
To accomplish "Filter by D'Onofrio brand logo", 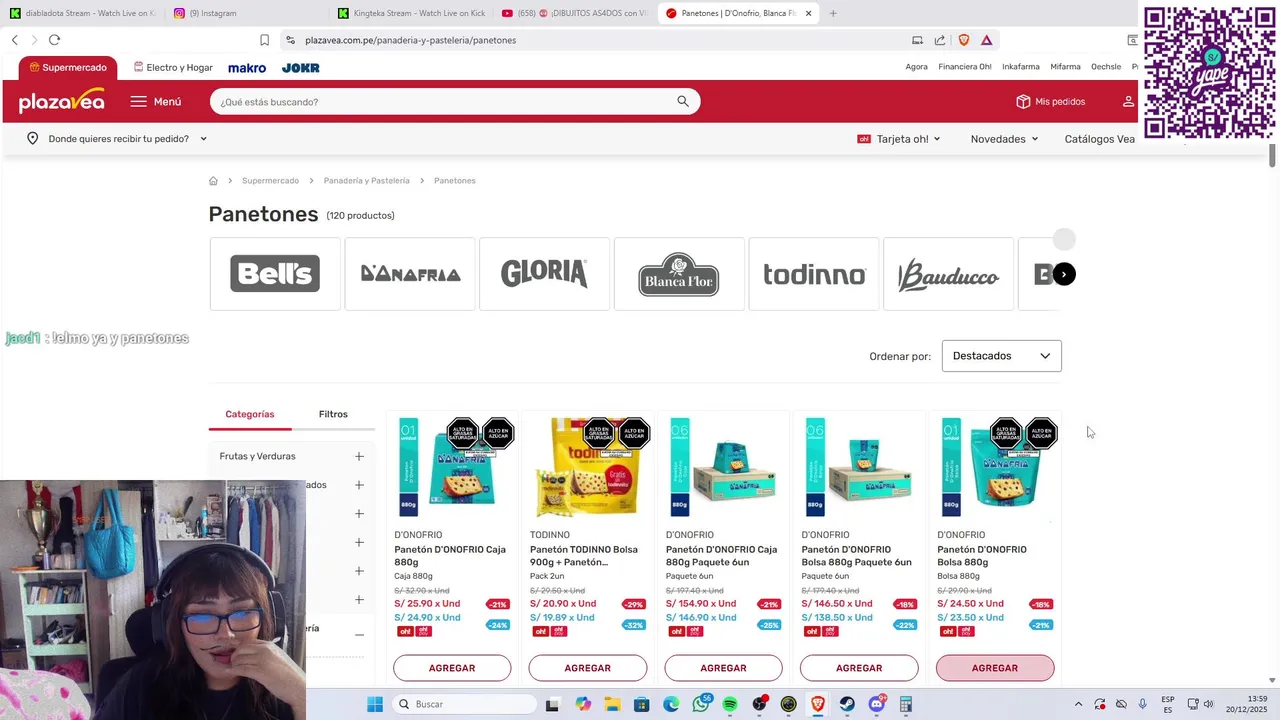I will point(410,274).
